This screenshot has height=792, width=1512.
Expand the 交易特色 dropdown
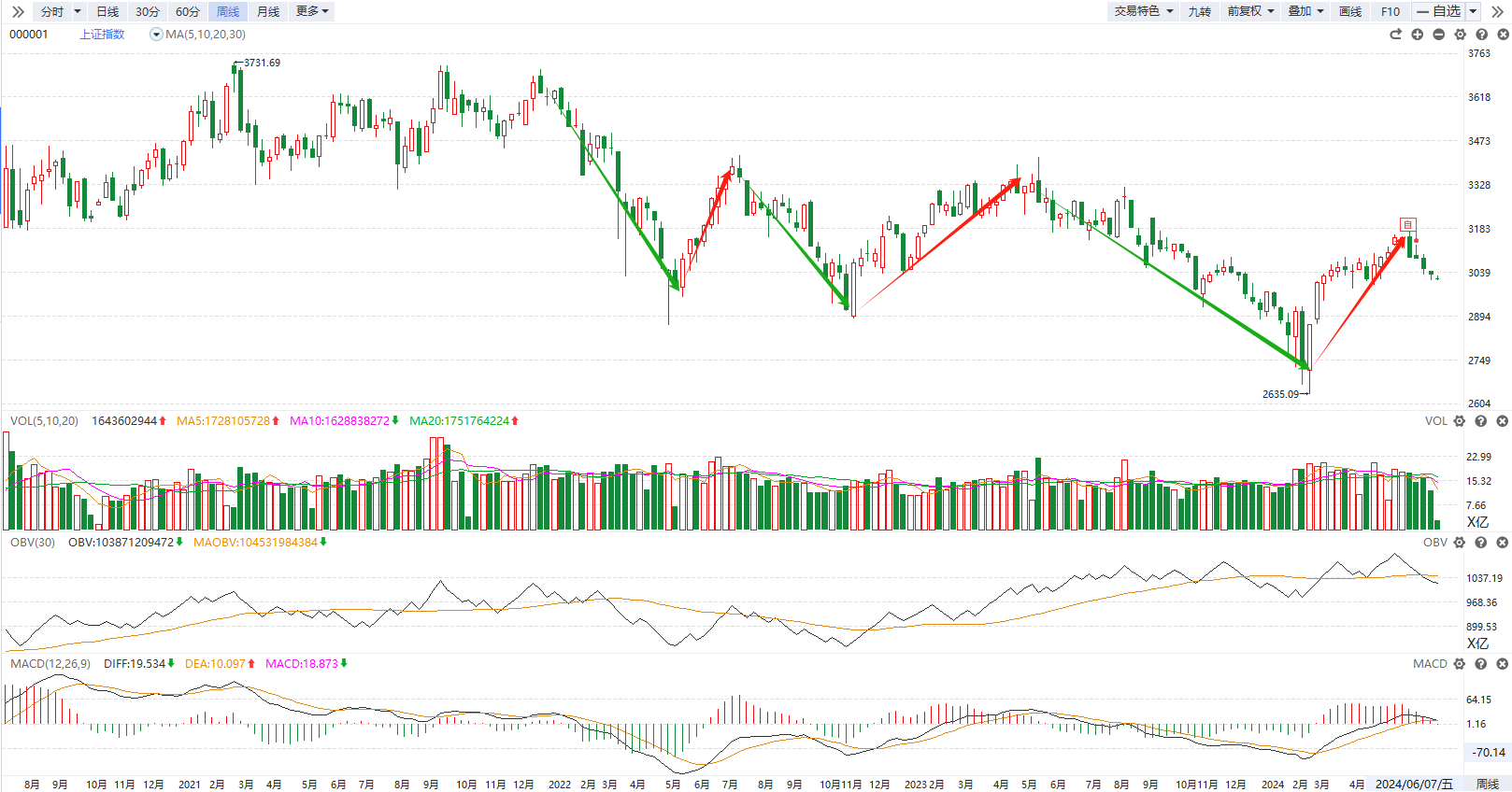pyautogui.click(x=1143, y=11)
